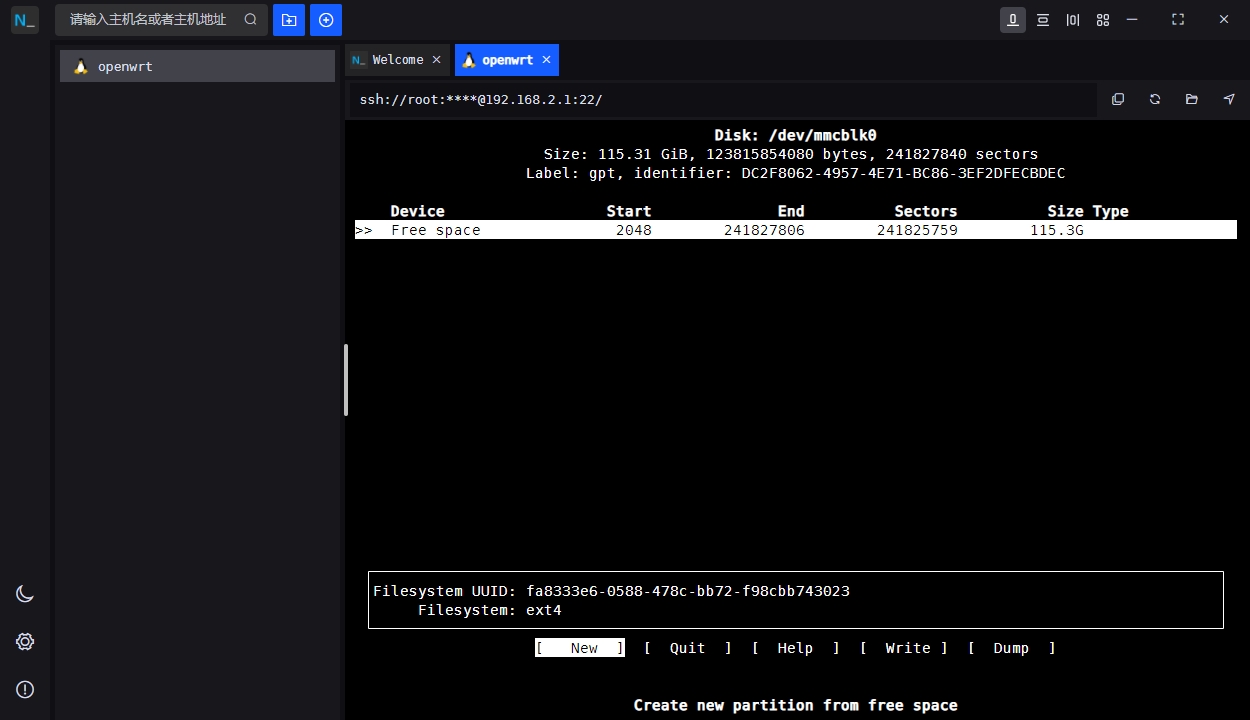
Task: Click the search magnifier icon in host field
Action: pyautogui.click(x=250, y=20)
